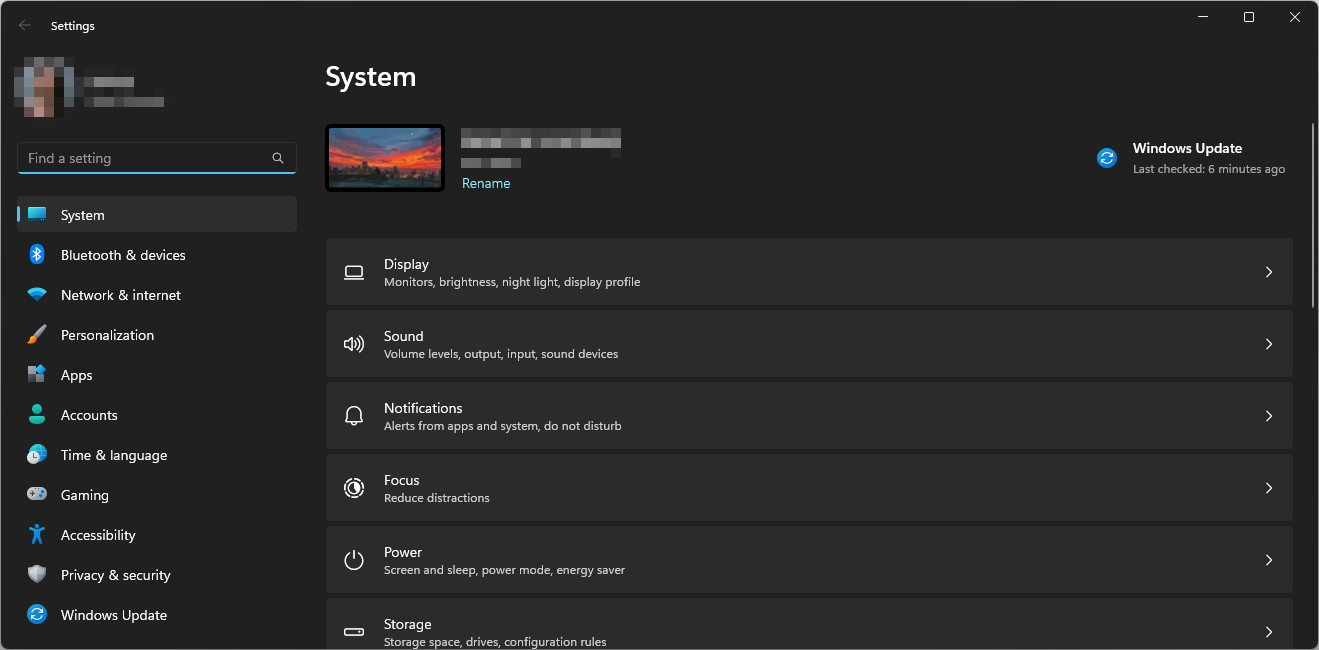The image size is (1319, 650).
Task: Expand the Storage row chevron
Action: click(x=1268, y=631)
